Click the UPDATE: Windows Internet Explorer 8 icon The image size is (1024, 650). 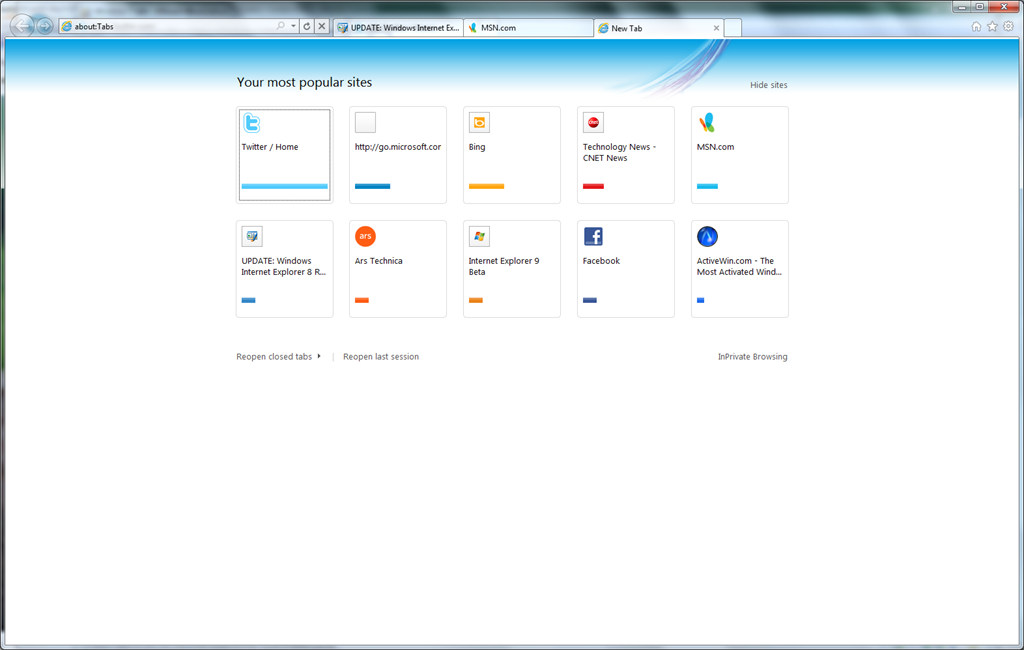(x=251, y=236)
